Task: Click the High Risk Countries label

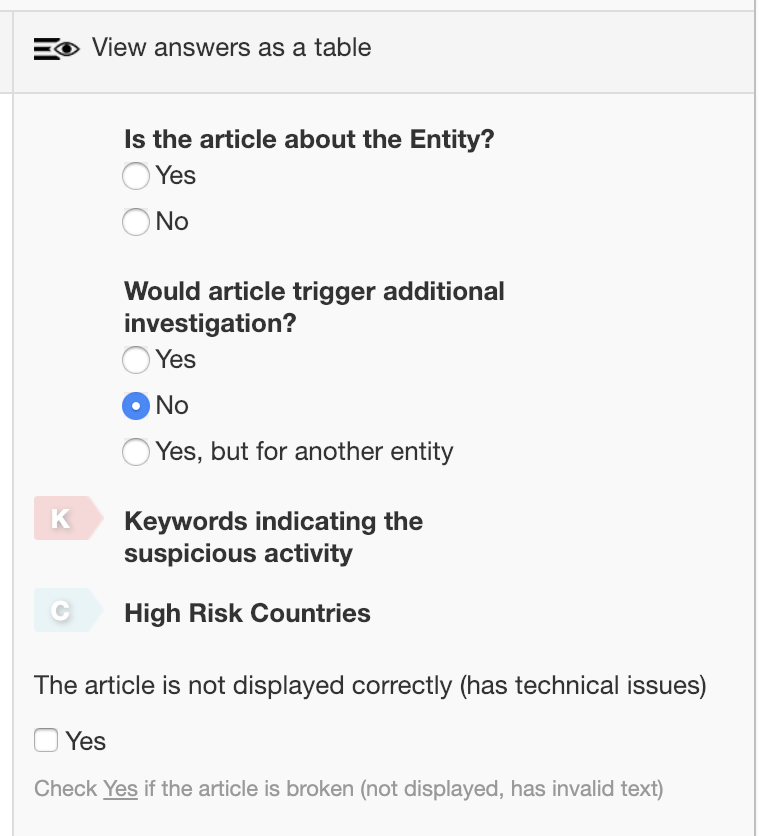Action: click(x=247, y=613)
